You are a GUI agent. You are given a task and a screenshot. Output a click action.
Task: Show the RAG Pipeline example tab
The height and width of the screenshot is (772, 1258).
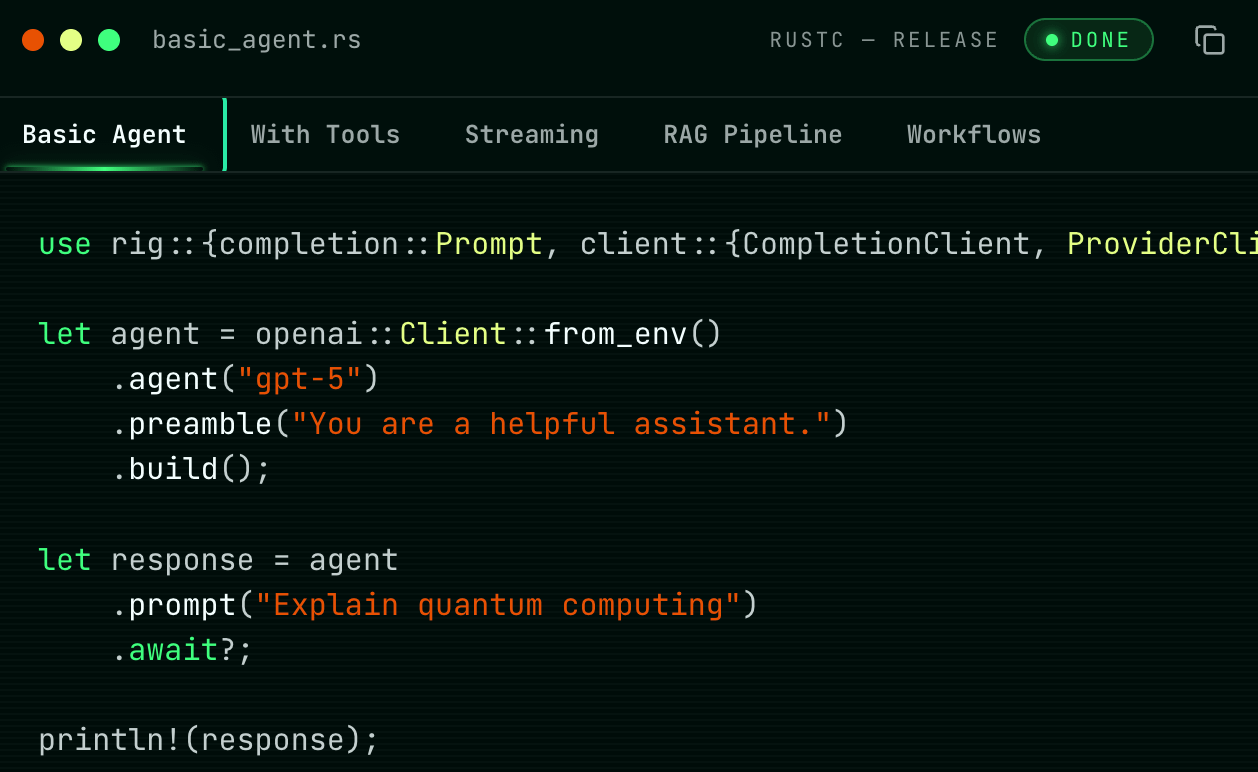(753, 135)
